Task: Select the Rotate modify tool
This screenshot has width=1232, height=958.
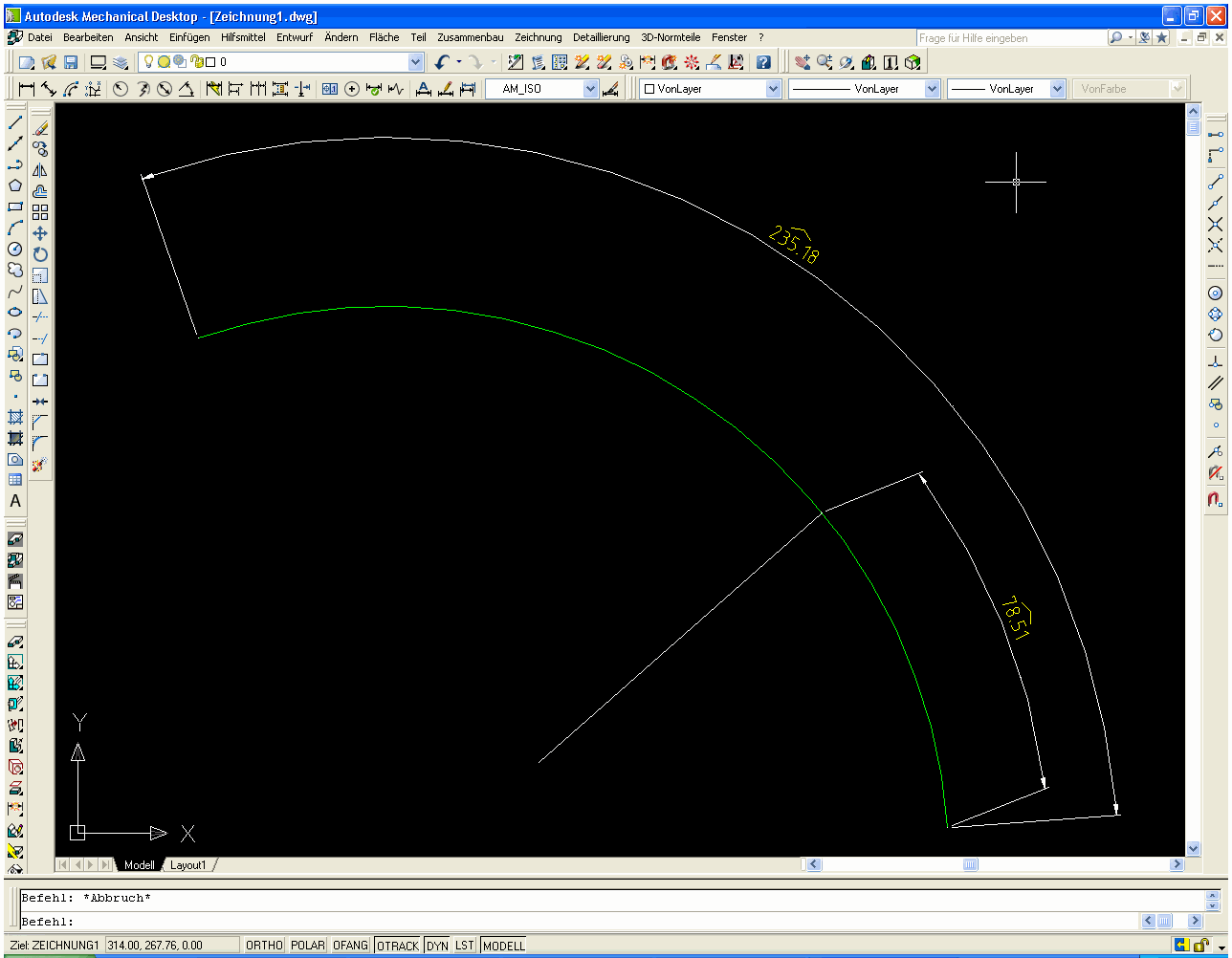Action: (x=40, y=254)
